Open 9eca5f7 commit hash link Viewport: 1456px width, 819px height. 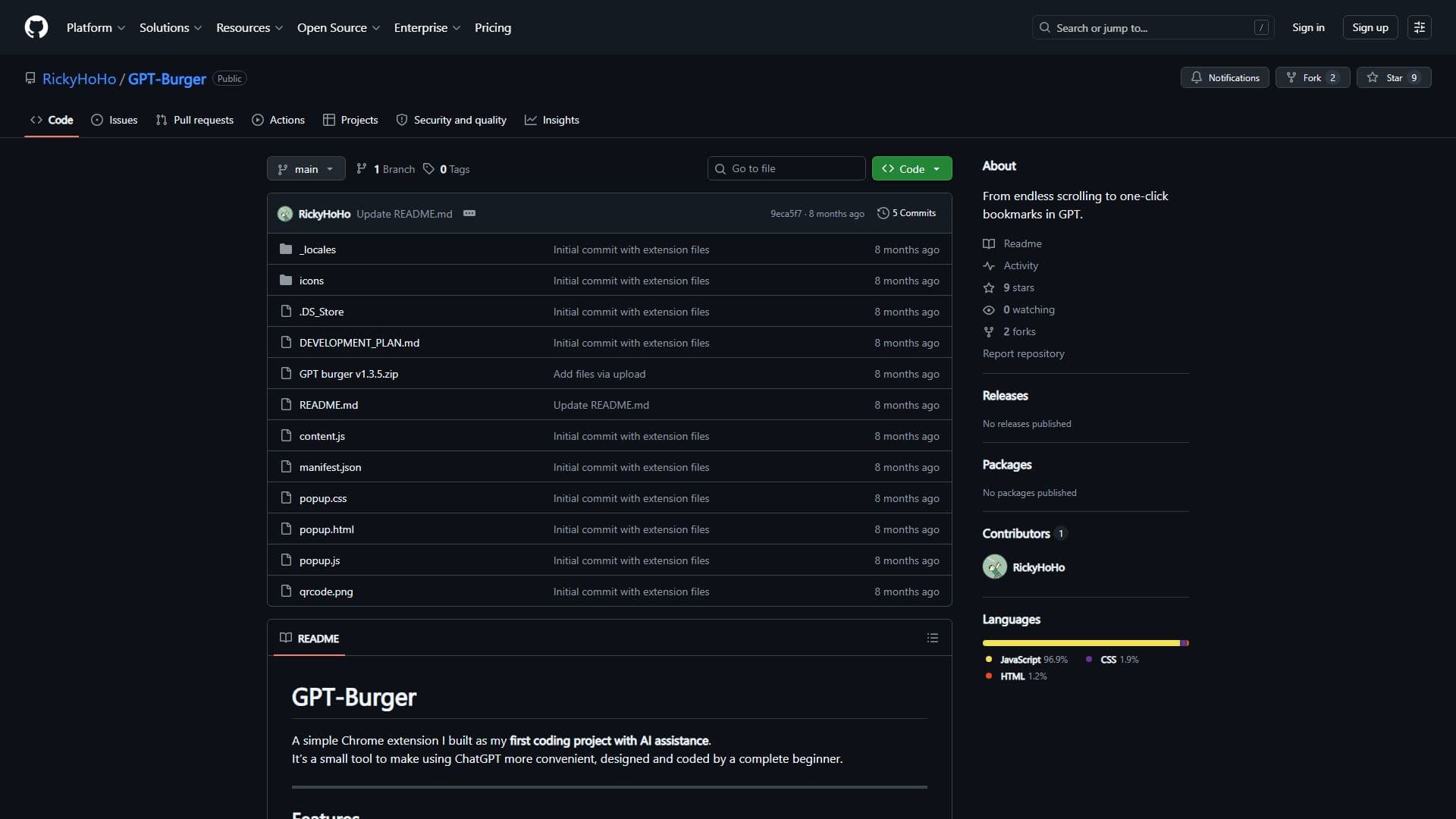point(786,214)
